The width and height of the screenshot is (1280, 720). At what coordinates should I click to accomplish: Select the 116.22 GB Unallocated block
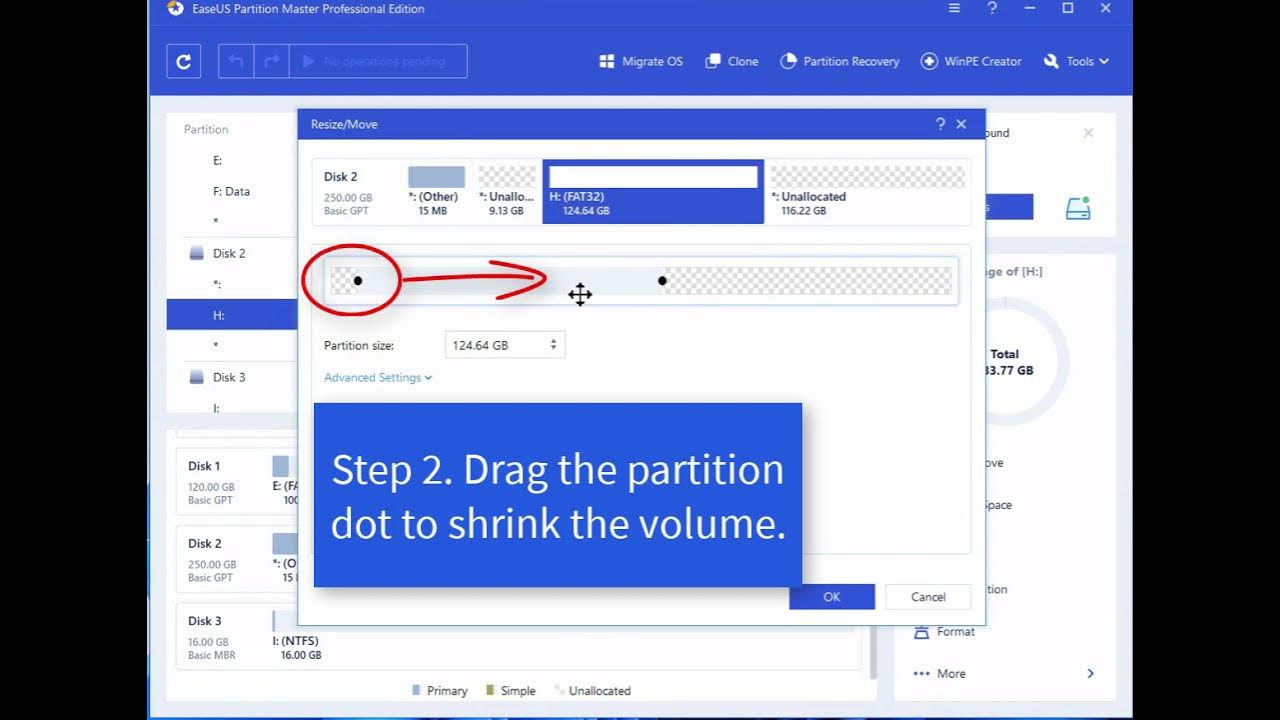[867, 191]
